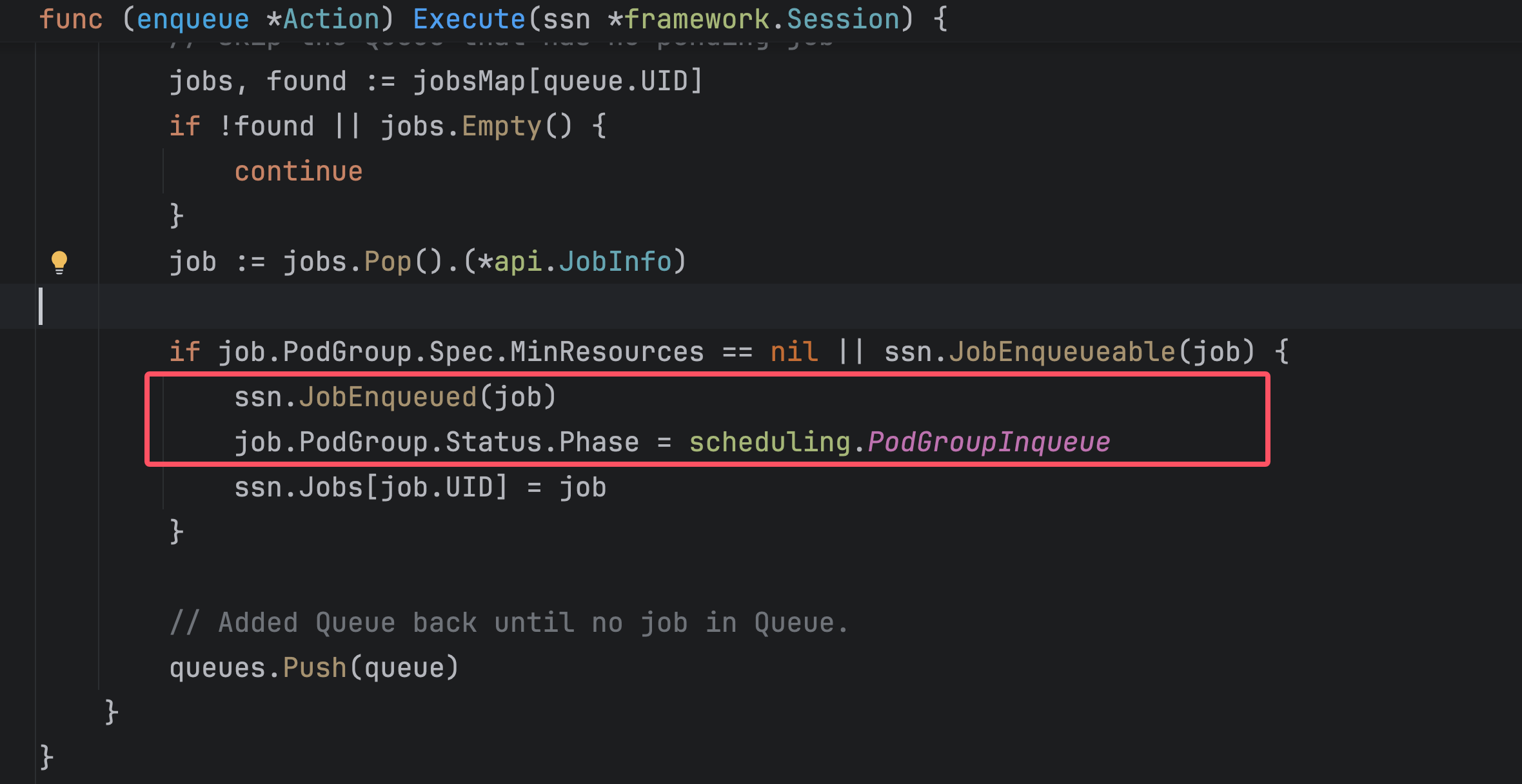Click the nil keyword in condition
The height and width of the screenshot is (784, 1522).
click(794, 352)
